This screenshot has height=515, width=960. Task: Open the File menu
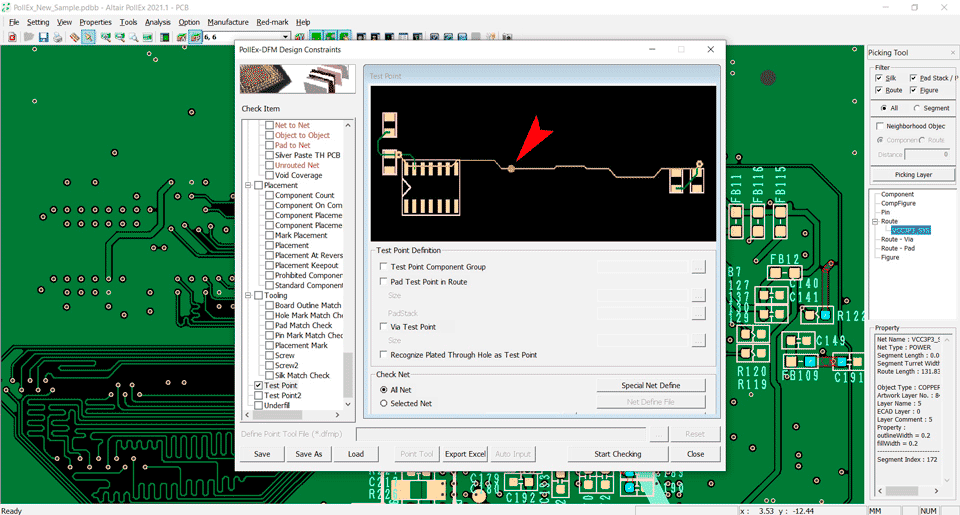point(14,22)
